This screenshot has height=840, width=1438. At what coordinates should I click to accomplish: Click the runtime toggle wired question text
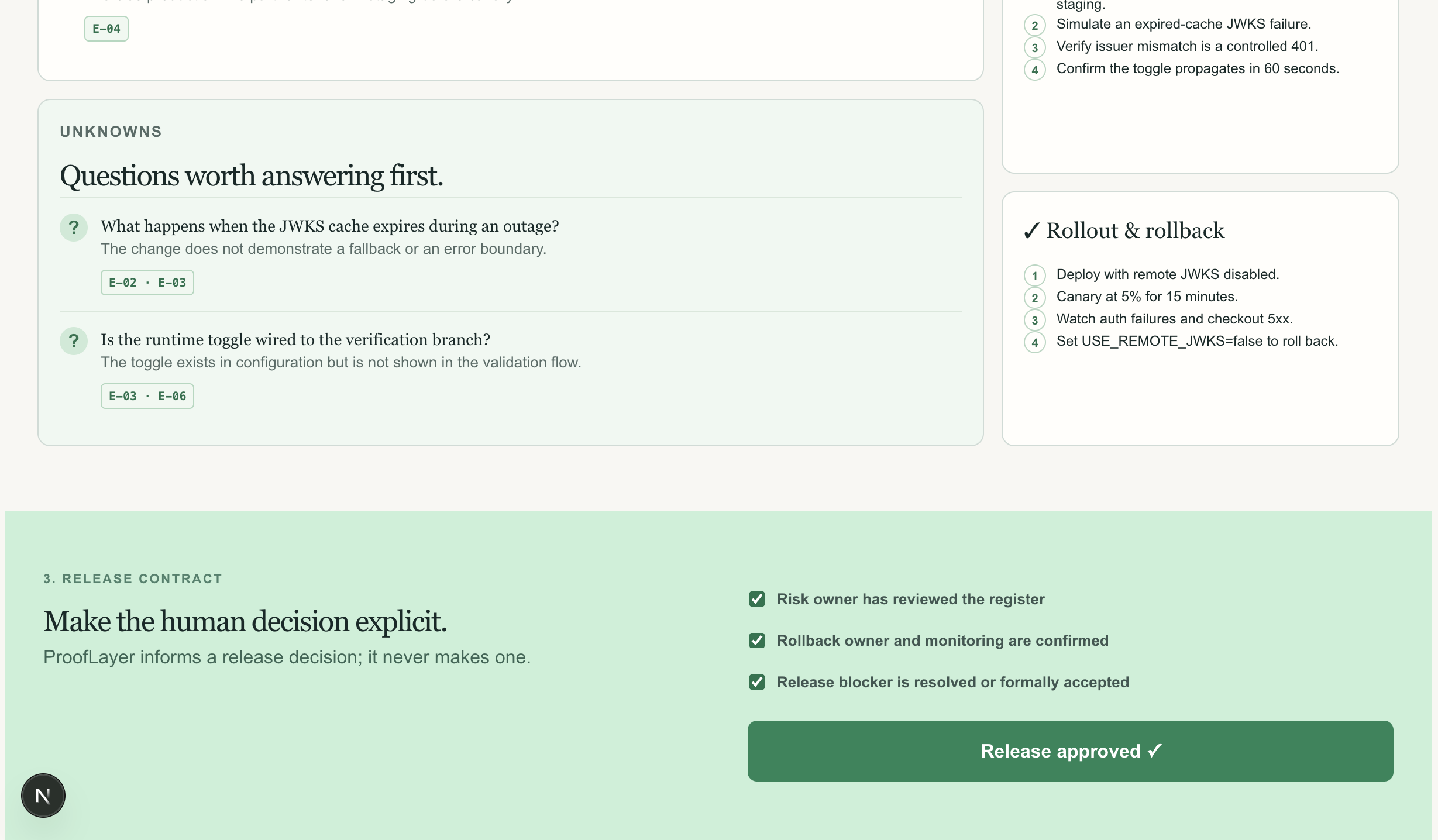point(295,340)
